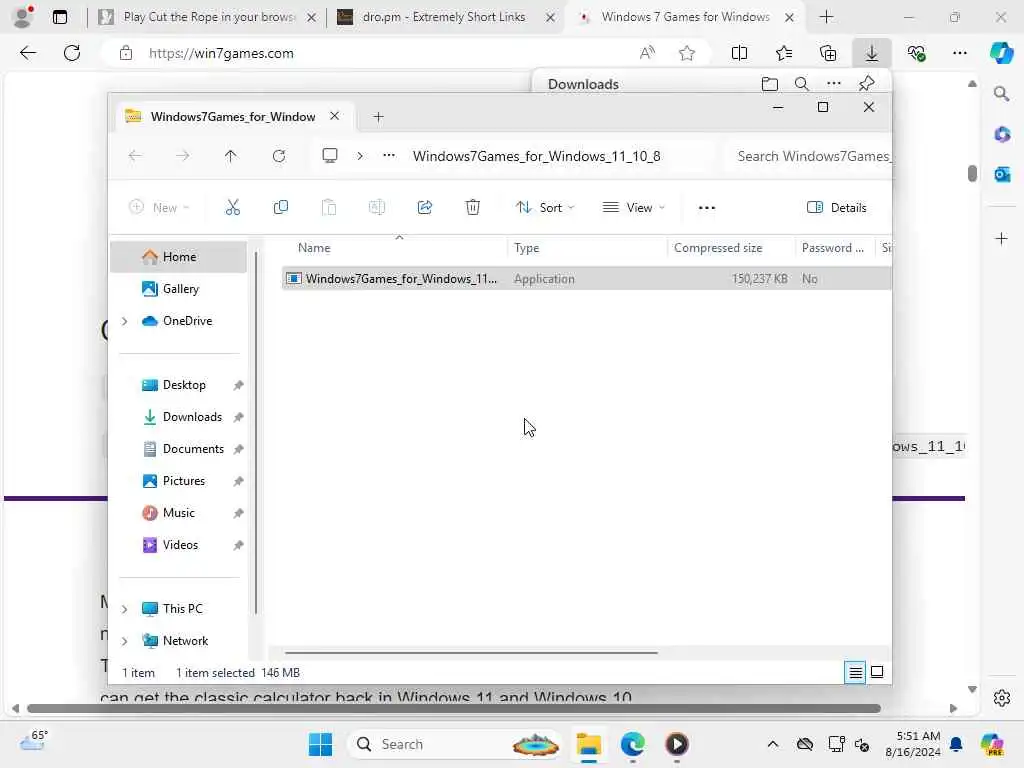Expand the Network tree node
Viewport: 1024px width, 768px height.
pos(124,641)
